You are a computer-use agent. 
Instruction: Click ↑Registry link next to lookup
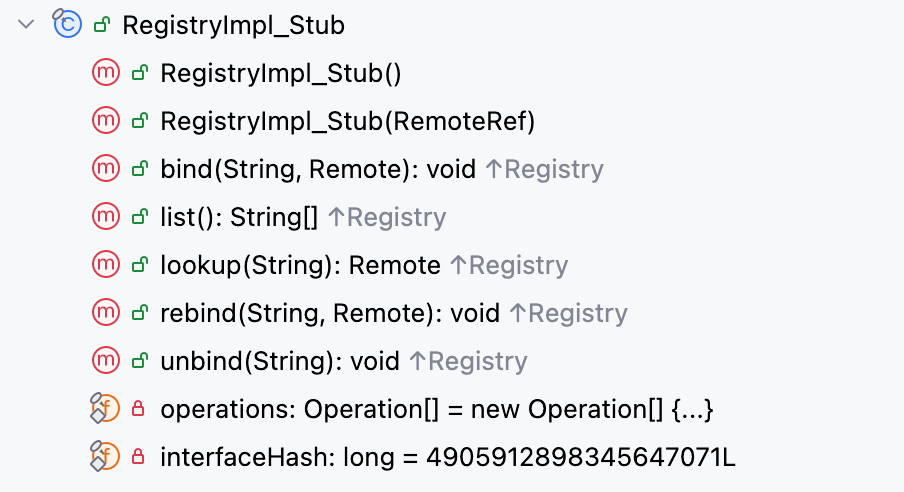coord(509,265)
